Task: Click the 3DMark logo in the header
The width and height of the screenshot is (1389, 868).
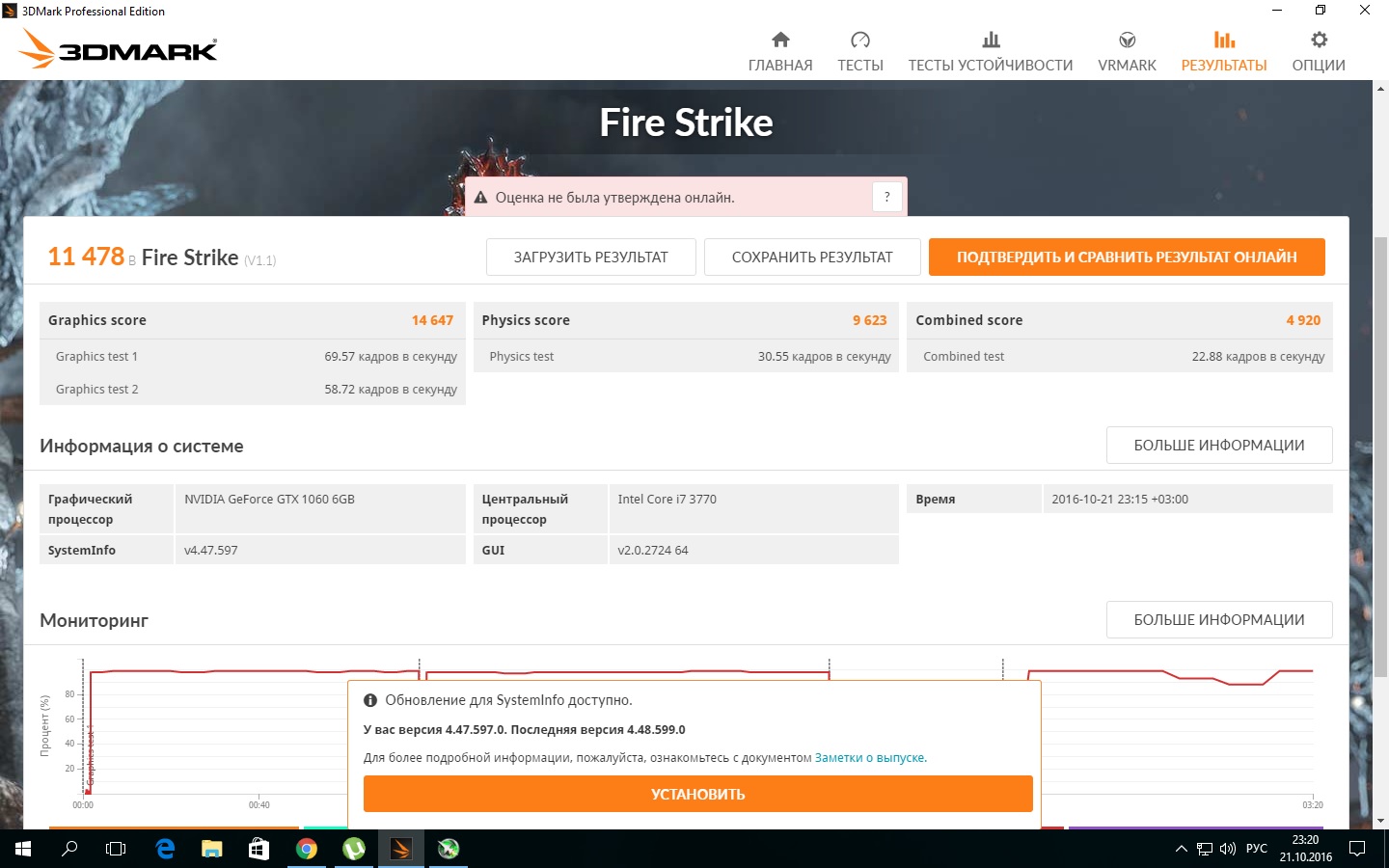Action: point(119,48)
